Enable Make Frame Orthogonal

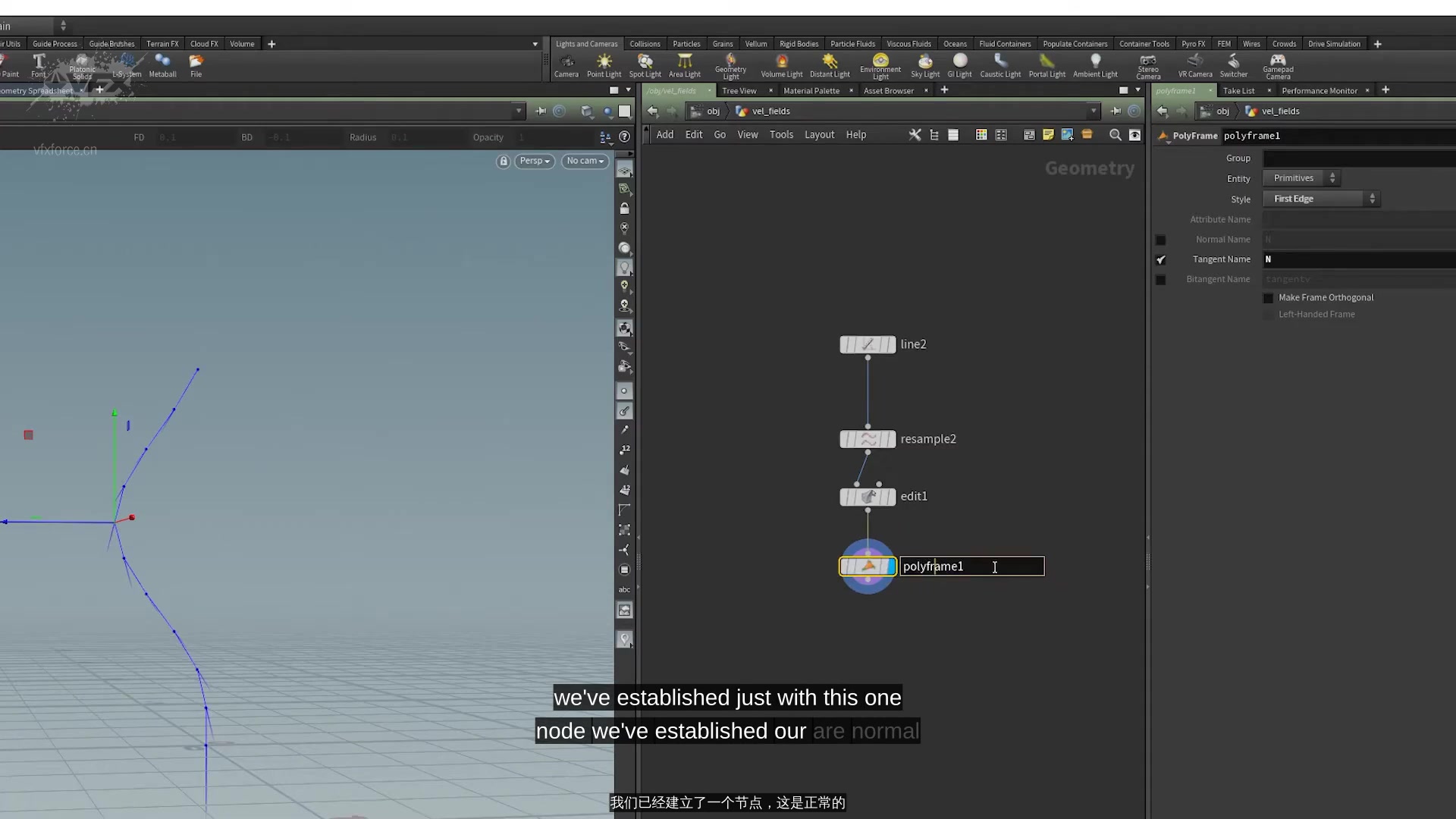(x=1267, y=297)
